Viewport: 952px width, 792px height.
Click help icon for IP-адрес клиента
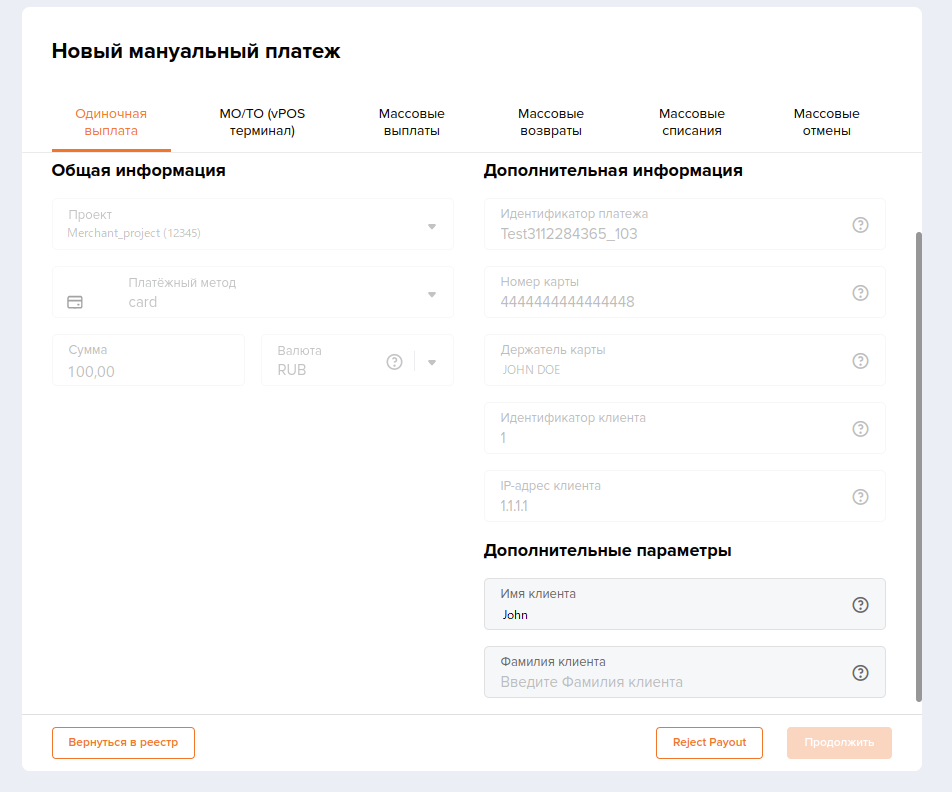click(860, 497)
